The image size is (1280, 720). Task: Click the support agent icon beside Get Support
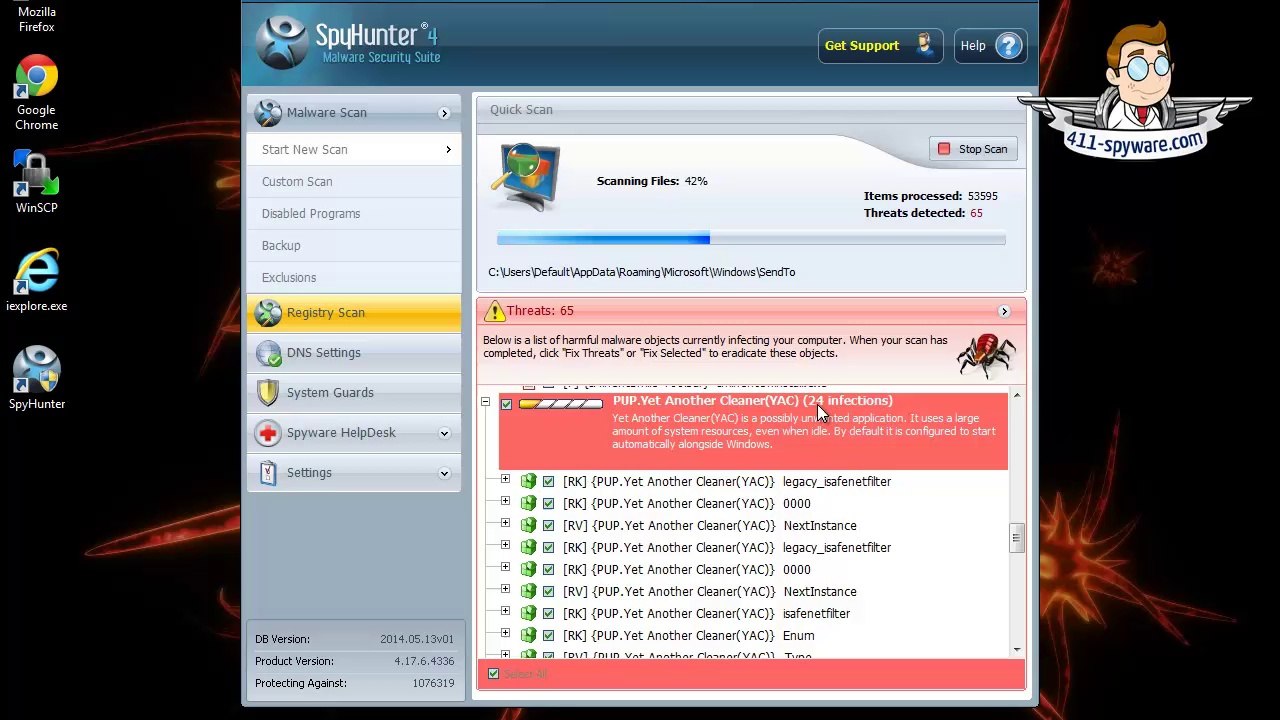click(923, 45)
